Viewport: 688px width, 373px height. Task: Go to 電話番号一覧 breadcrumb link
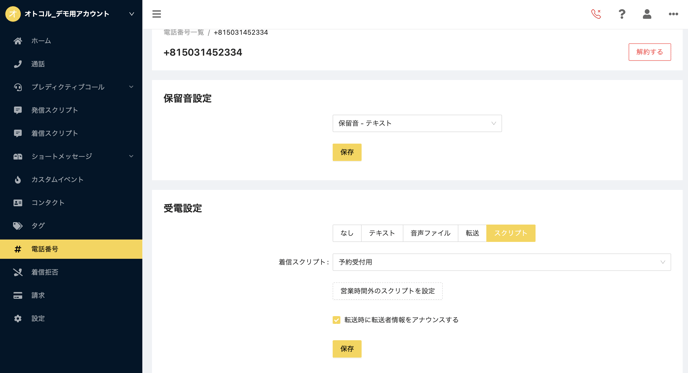(183, 32)
